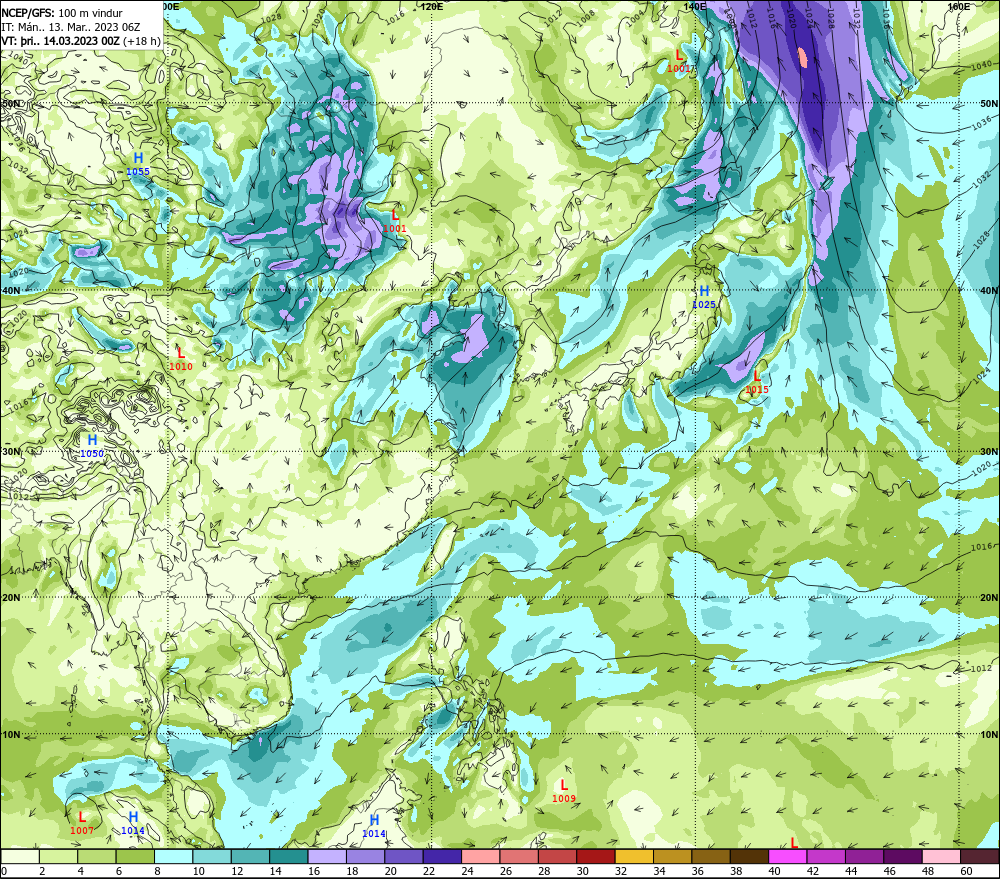
Task: Click the 32 value on the legend scale
Action: [621, 871]
